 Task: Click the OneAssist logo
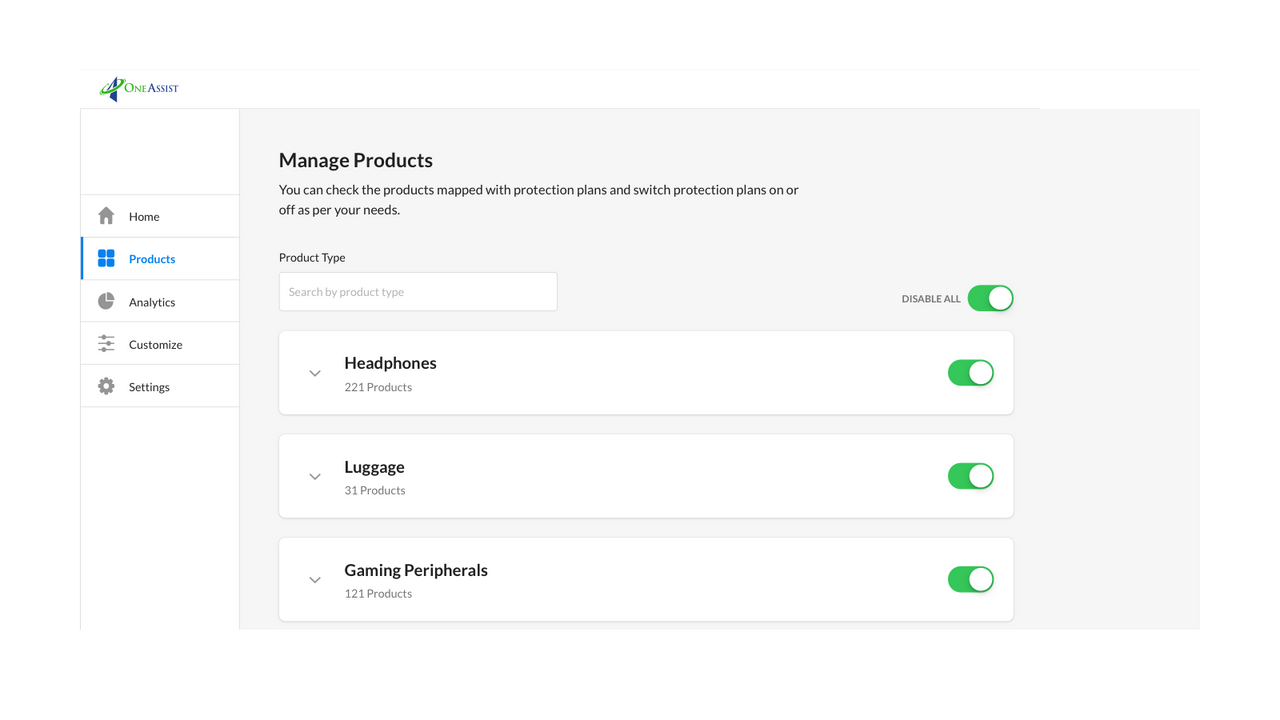tap(137, 88)
